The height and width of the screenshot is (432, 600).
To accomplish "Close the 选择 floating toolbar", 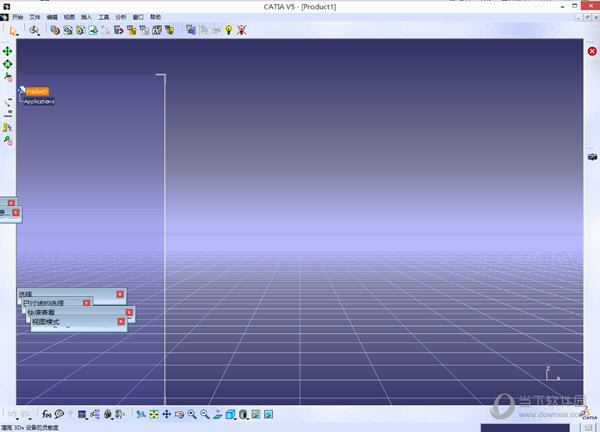I will pos(120,294).
